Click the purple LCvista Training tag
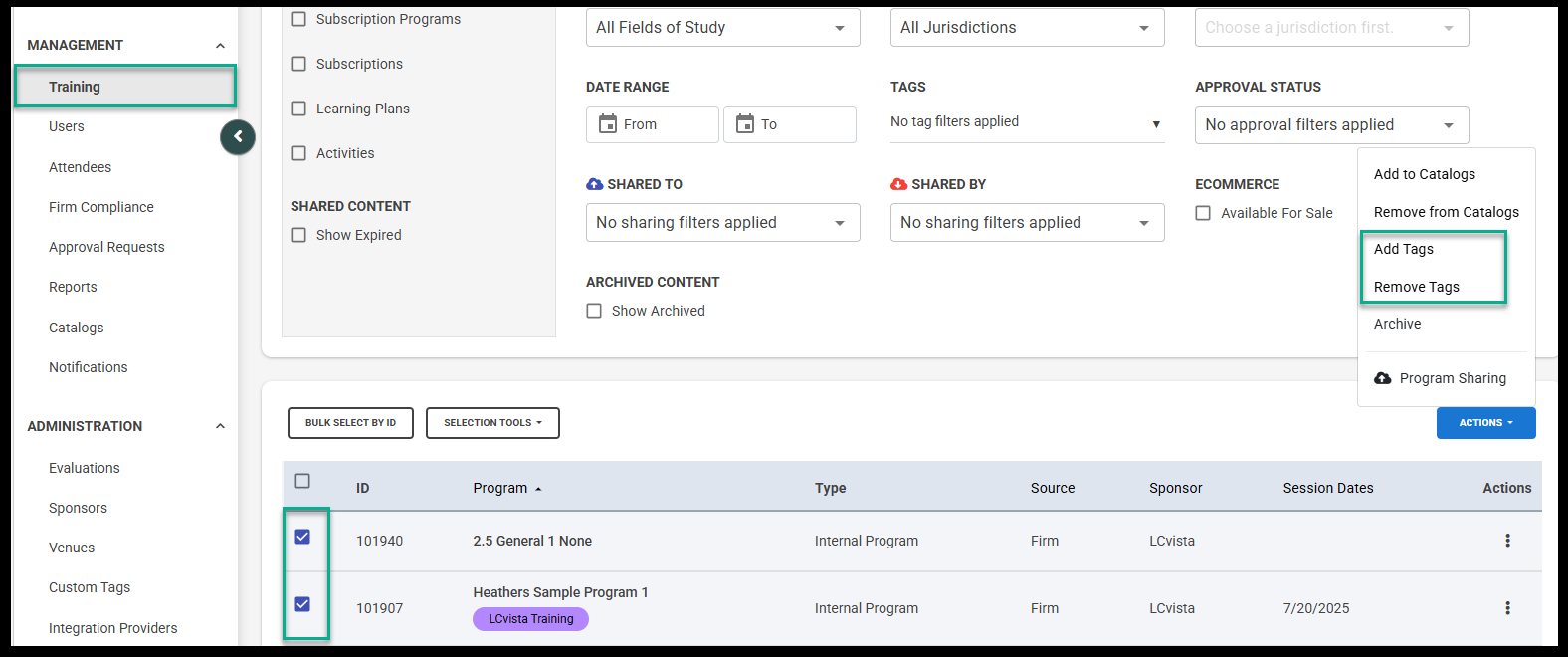Screen dimensions: 1568x657 coord(530,619)
